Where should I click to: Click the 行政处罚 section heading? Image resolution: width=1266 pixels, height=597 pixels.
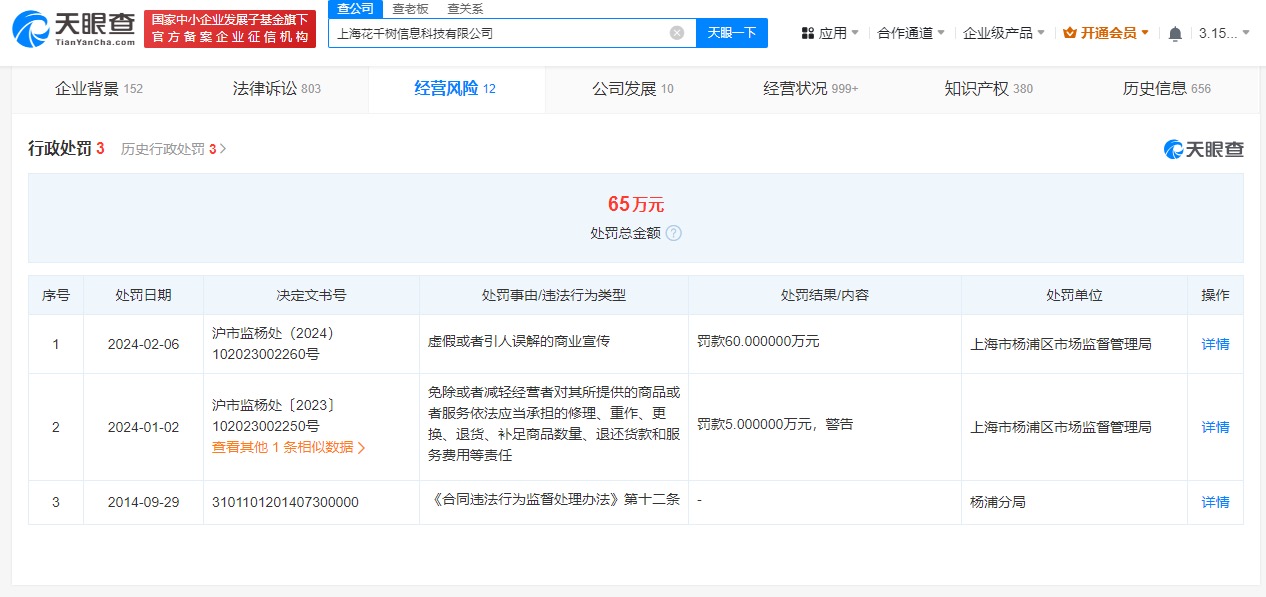point(60,149)
